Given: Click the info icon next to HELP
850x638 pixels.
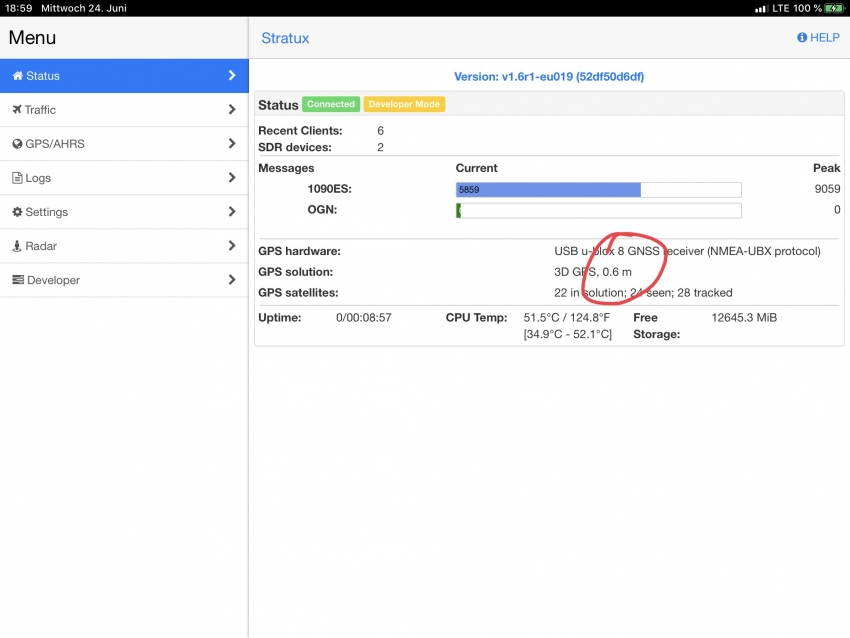Looking at the screenshot, I should point(802,37).
